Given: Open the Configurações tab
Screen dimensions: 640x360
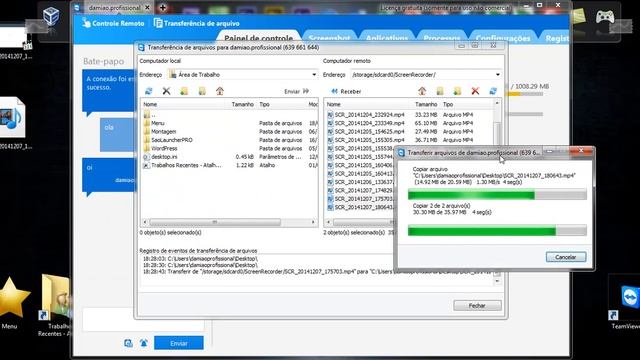Looking at the screenshot, I should tap(503, 38).
